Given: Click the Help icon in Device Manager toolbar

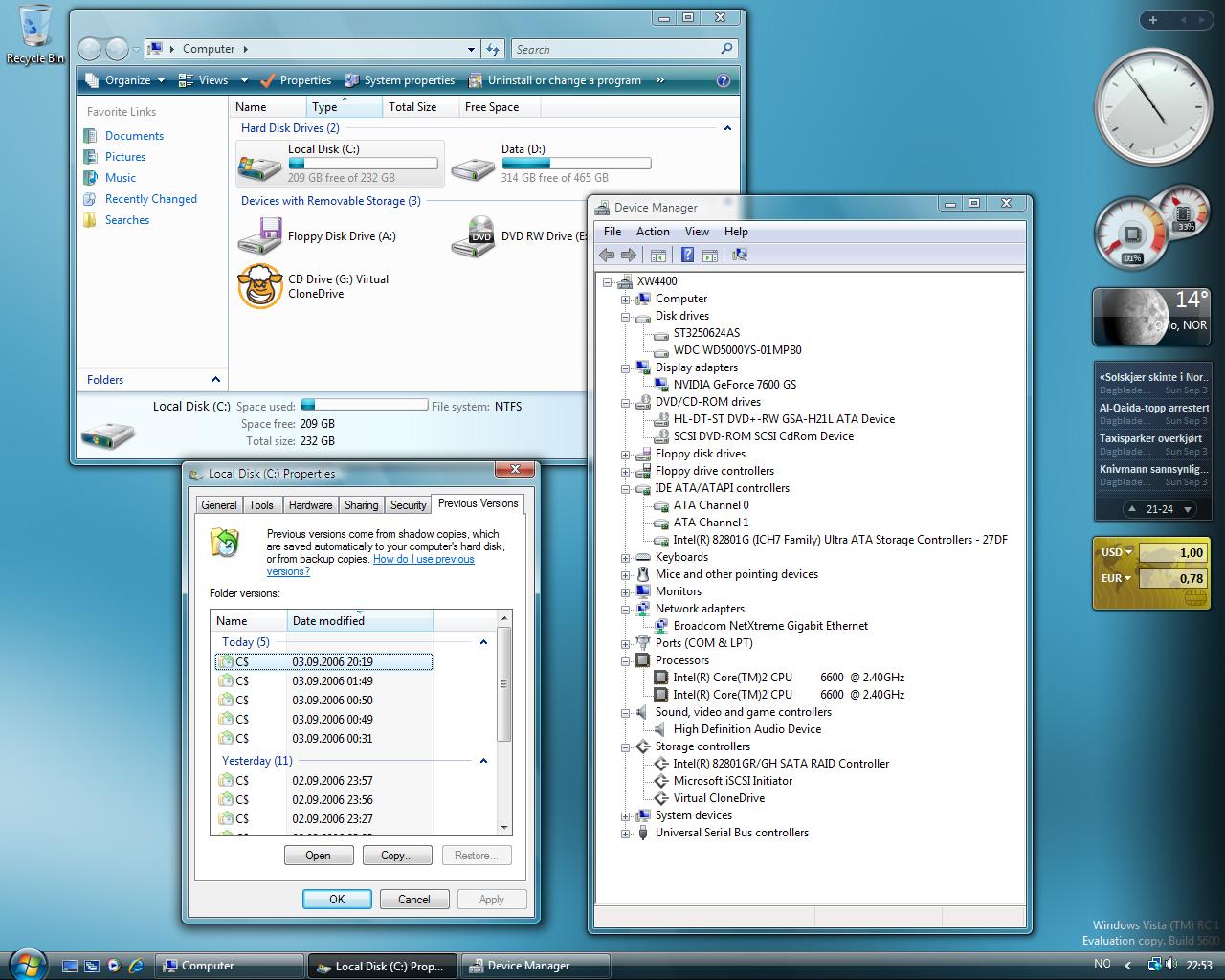Looking at the screenshot, I should [x=687, y=255].
